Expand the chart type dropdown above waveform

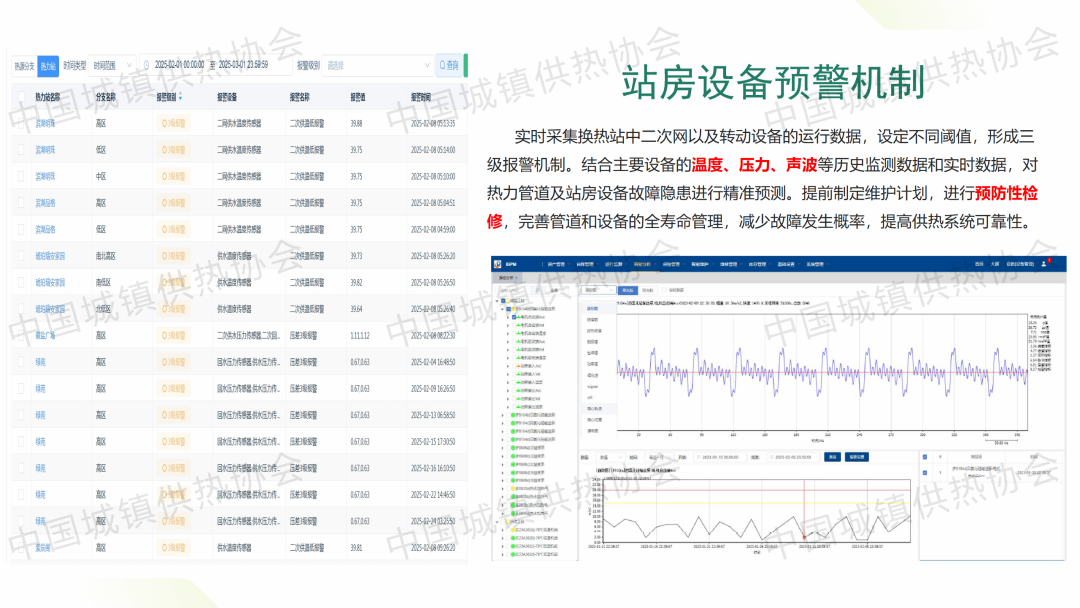(x=598, y=290)
